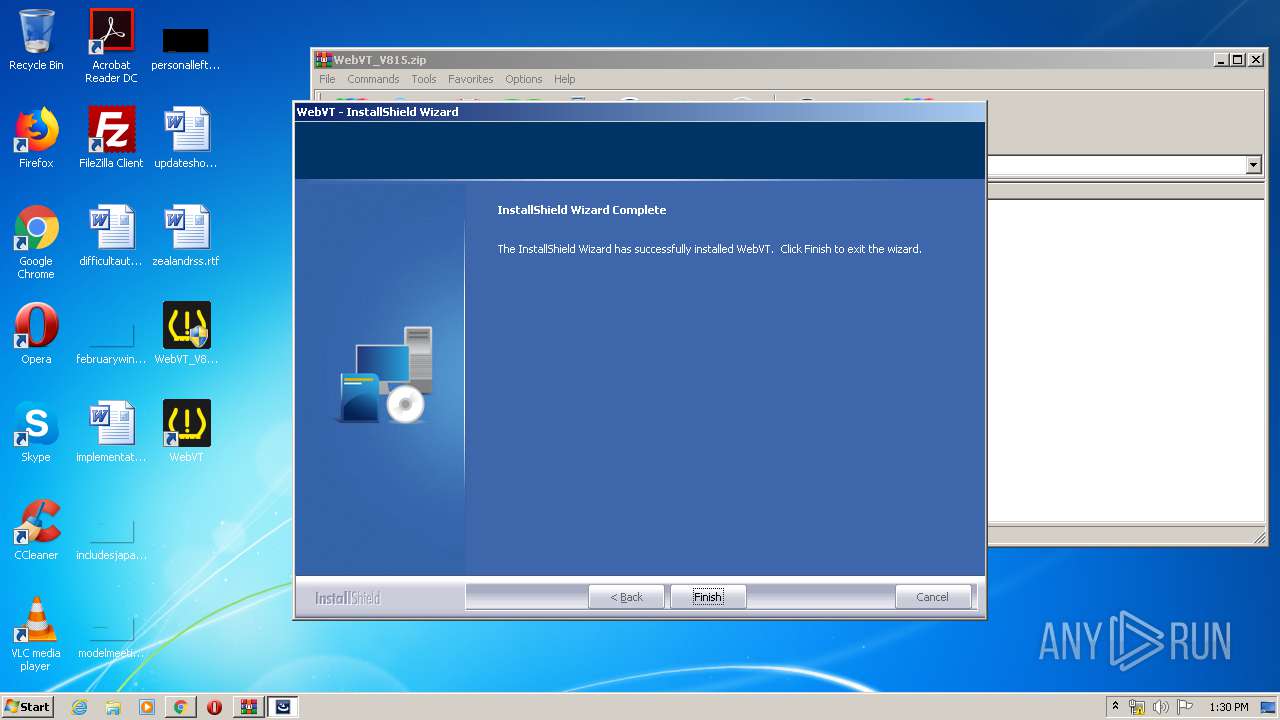Select the februarywin desktop file icon

tap(111, 340)
